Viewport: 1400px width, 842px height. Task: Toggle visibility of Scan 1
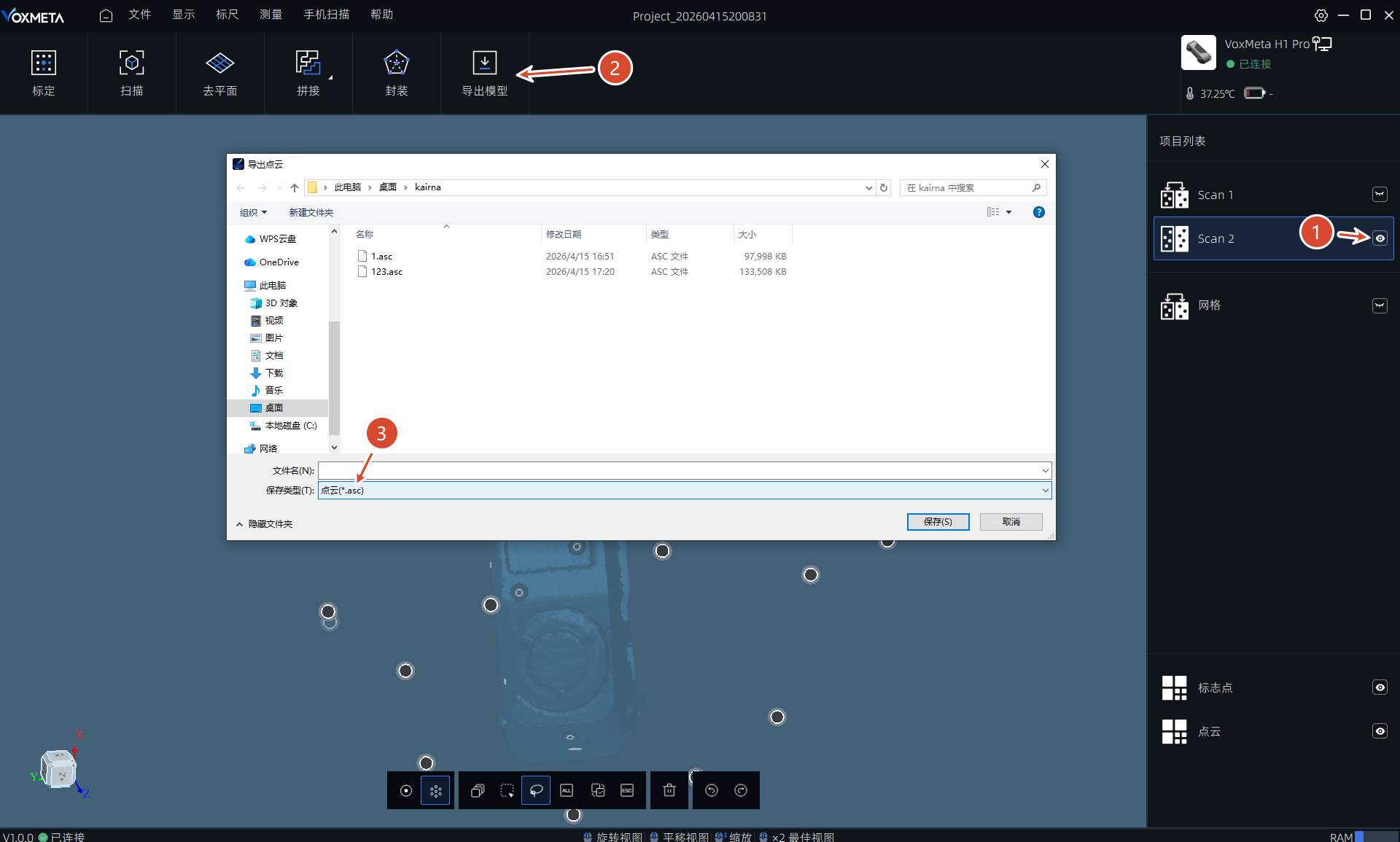pyautogui.click(x=1380, y=194)
